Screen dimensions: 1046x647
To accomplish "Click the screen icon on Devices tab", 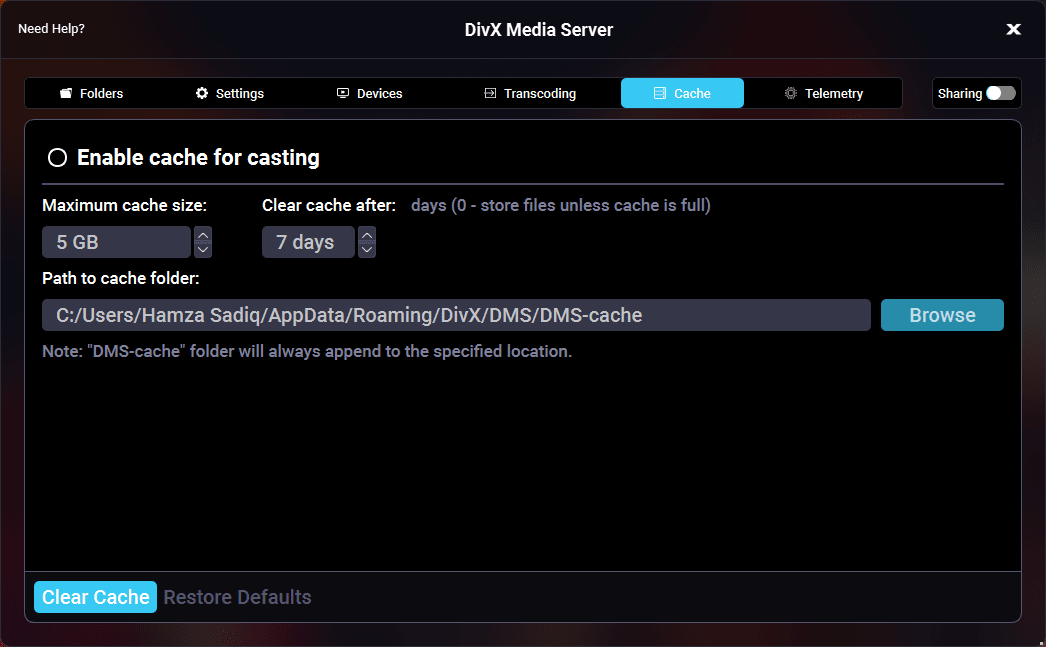I will click(x=343, y=93).
